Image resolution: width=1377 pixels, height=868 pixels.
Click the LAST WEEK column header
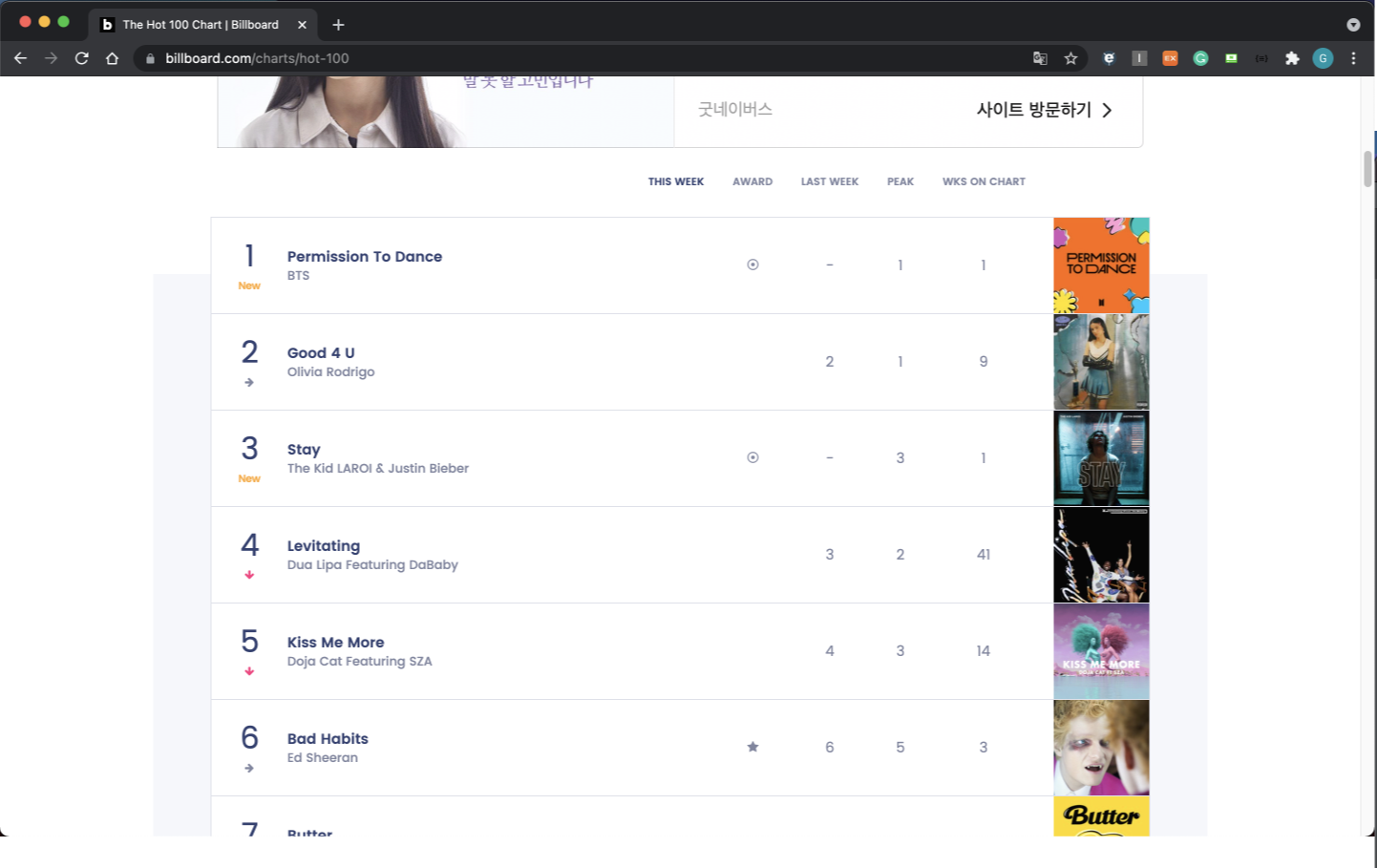[830, 181]
